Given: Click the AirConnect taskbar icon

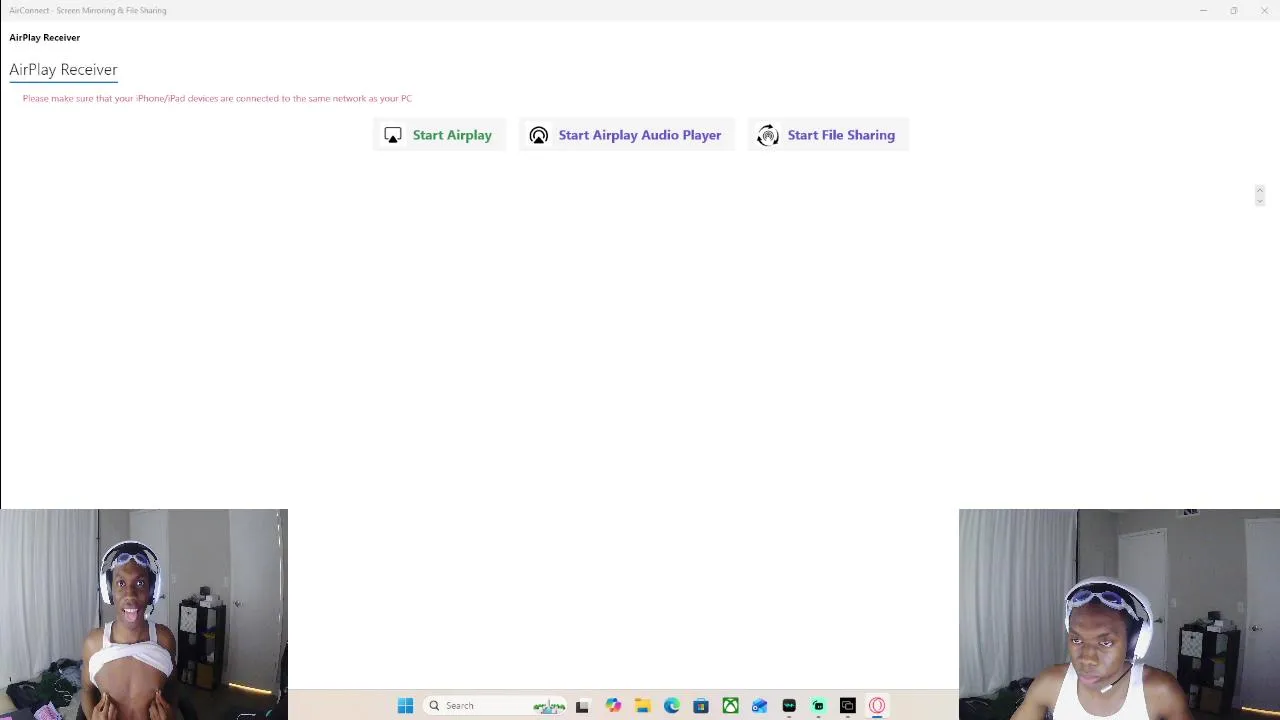Looking at the screenshot, I should 877,706.
